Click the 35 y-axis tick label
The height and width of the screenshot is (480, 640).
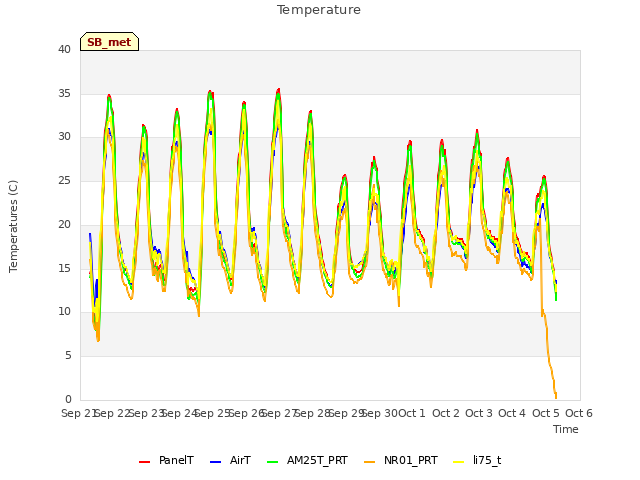[64, 93]
